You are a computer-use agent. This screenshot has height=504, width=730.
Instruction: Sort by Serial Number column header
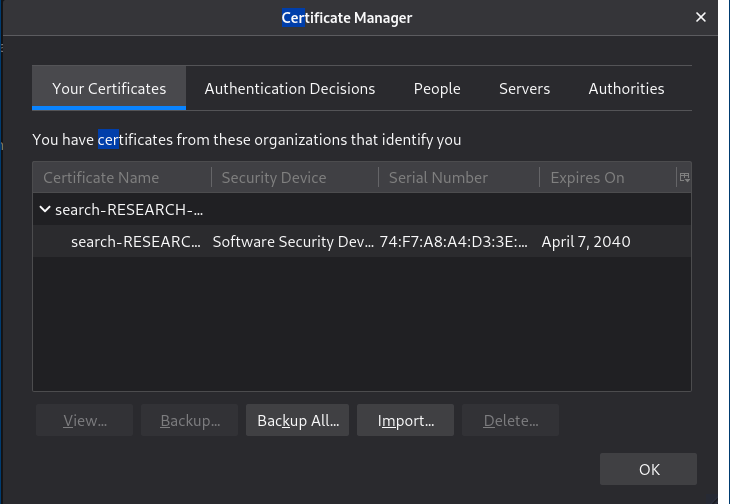click(x=459, y=177)
